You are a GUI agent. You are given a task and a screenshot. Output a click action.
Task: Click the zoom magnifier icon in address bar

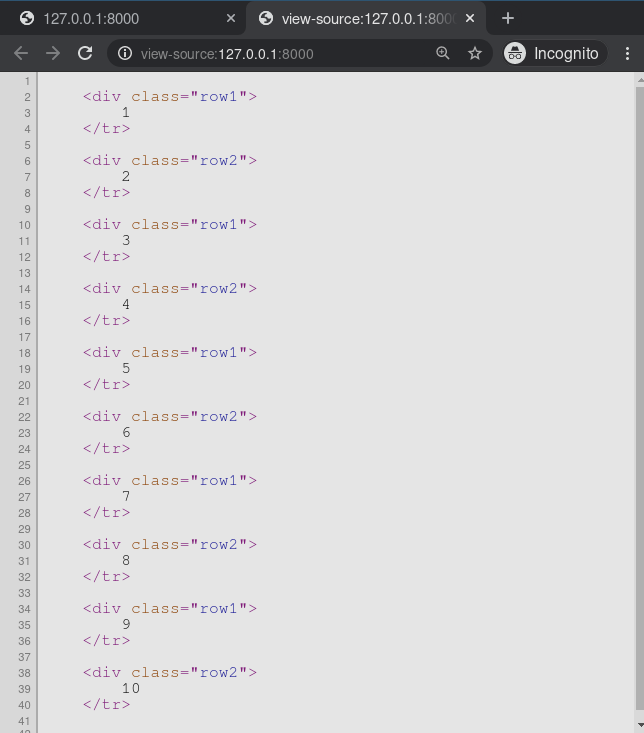tap(443, 53)
